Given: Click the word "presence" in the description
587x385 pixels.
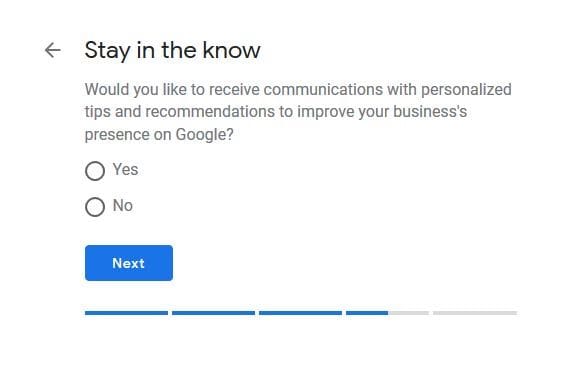Looking at the screenshot, I should tap(117, 135).
